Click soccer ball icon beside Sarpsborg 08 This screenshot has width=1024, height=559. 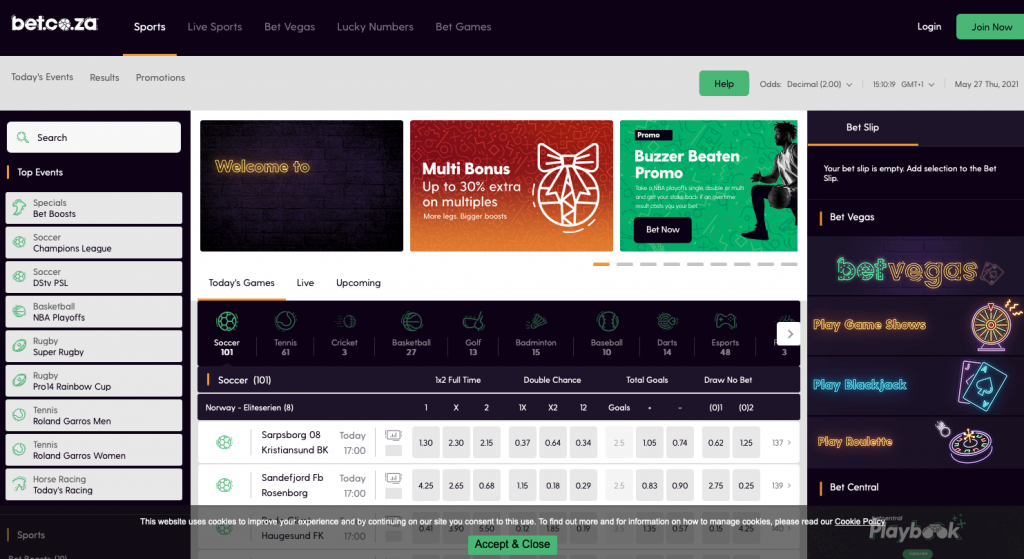[x=224, y=442]
